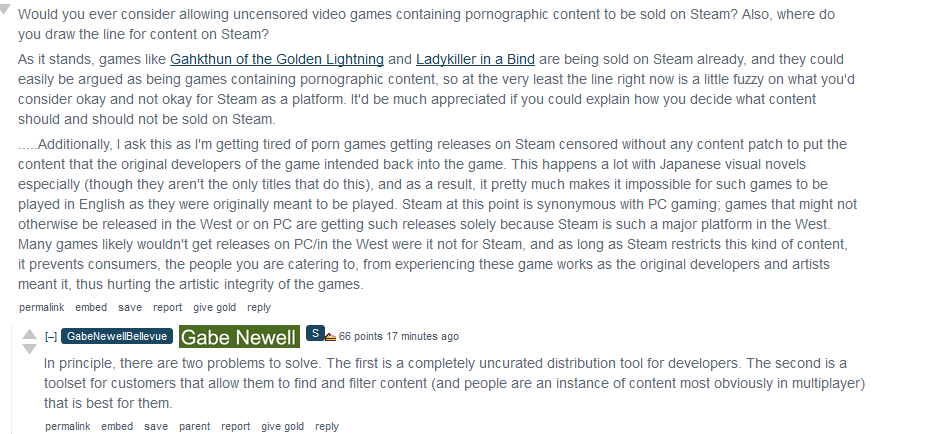The image size is (943, 434).
Task: Upvote Gabe Newell's reply comment
Action: 29,334
